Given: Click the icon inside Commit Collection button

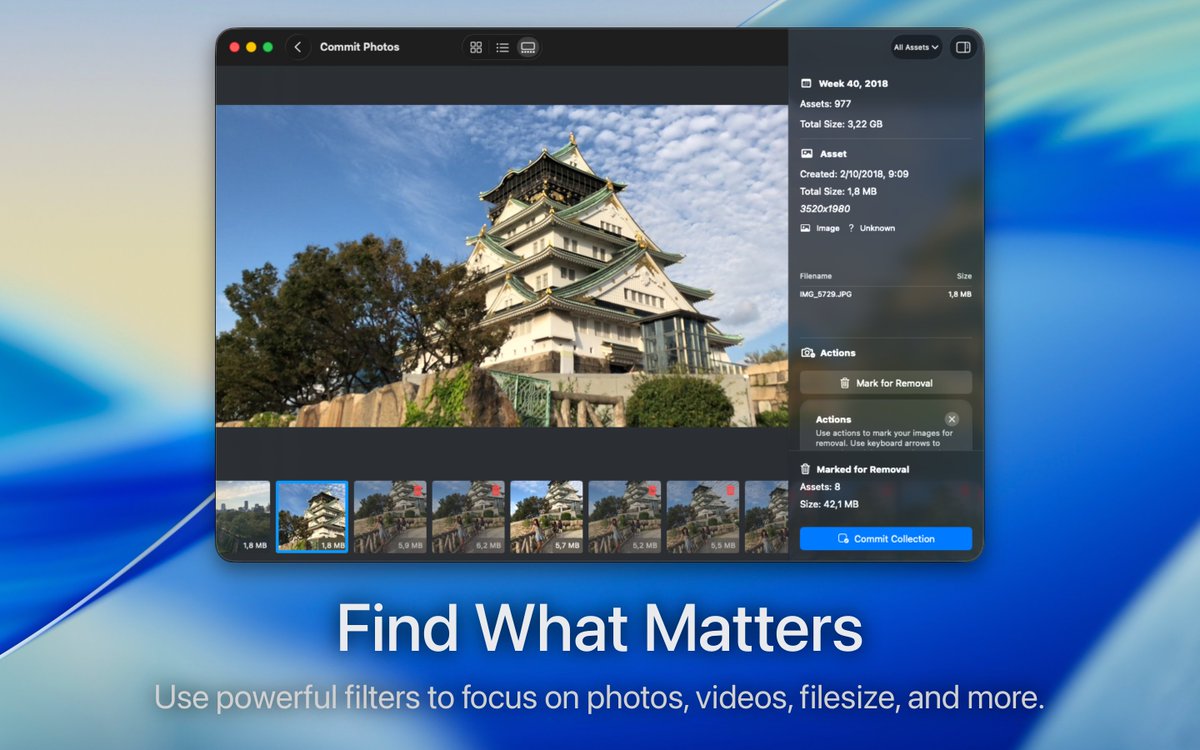Looking at the screenshot, I should tap(843, 539).
